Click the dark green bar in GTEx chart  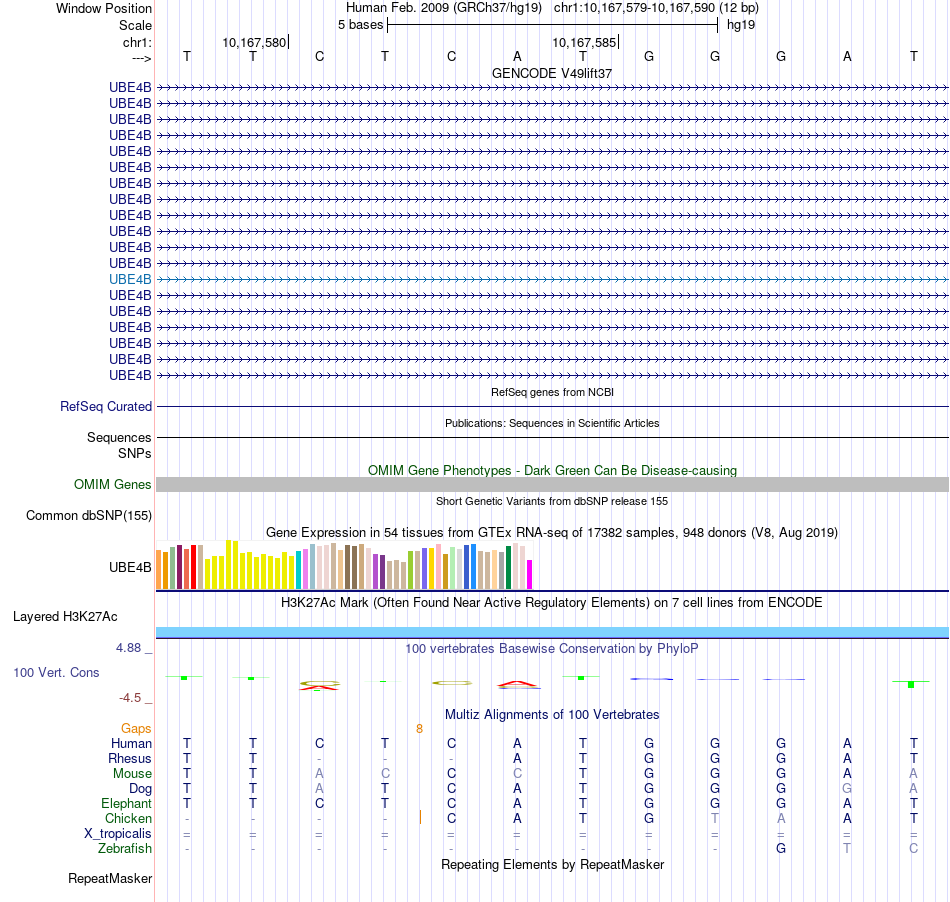pos(508,568)
